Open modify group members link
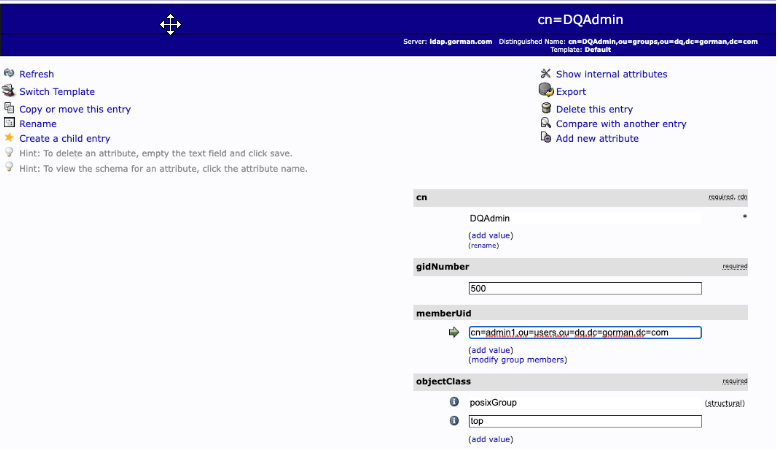The width and height of the screenshot is (778, 453). [517, 359]
